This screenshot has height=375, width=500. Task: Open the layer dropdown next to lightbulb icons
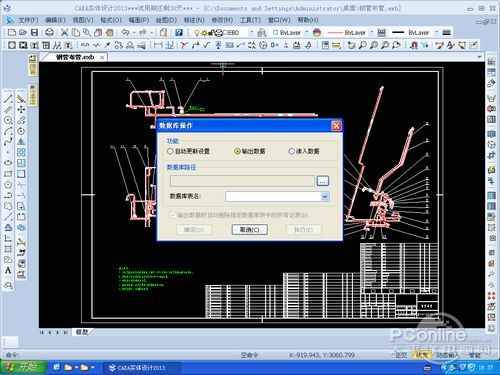pyautogui.click(x=251, y=33)
